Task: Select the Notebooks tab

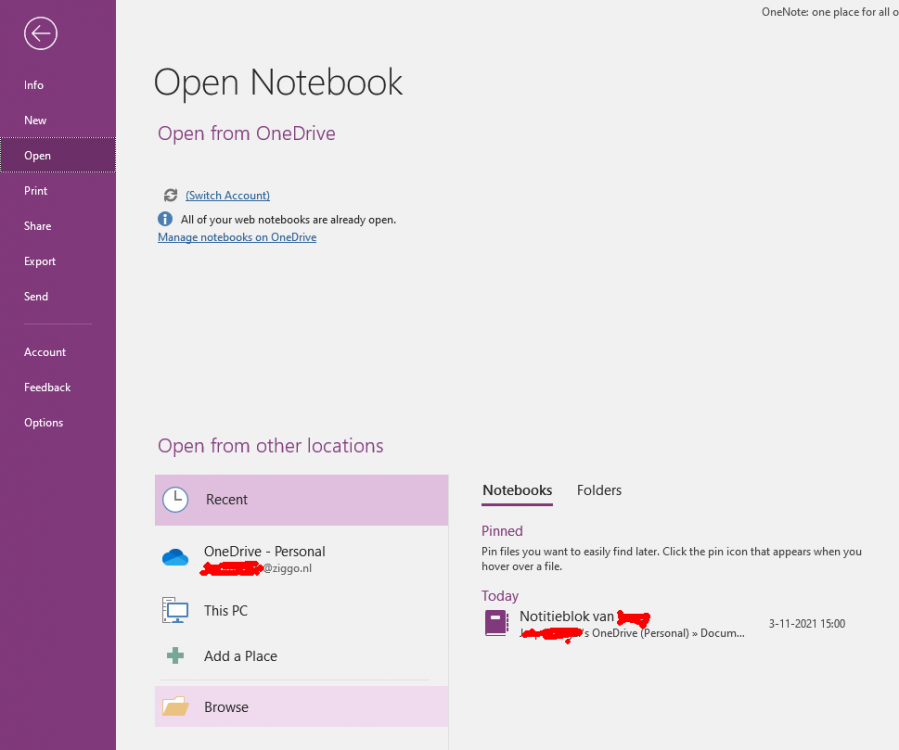Action: pyautogui.click(x=517, y=490)
